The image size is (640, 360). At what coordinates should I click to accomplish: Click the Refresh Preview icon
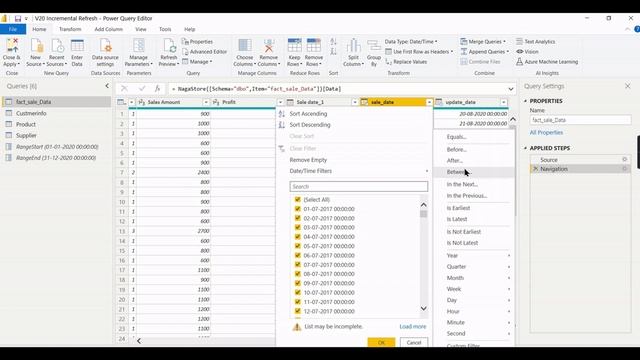click(169, 52)
